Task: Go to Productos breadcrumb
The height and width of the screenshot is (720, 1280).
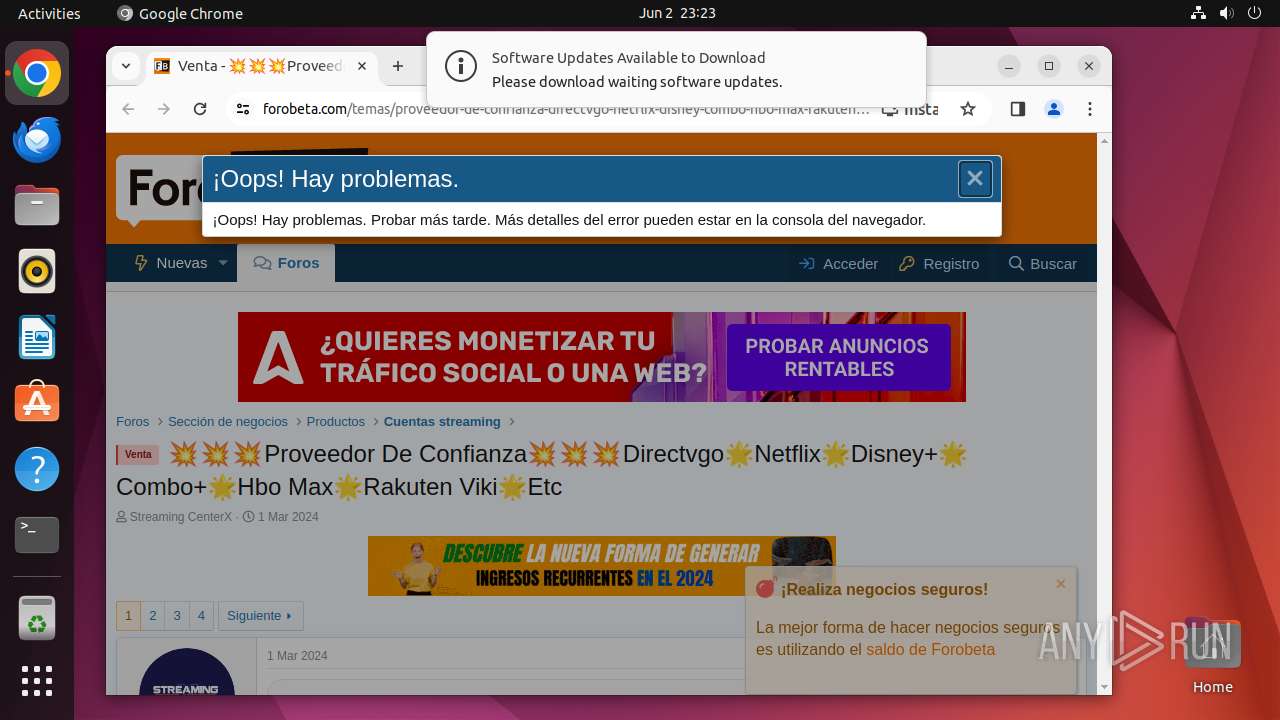Action: tap(336, 422)
